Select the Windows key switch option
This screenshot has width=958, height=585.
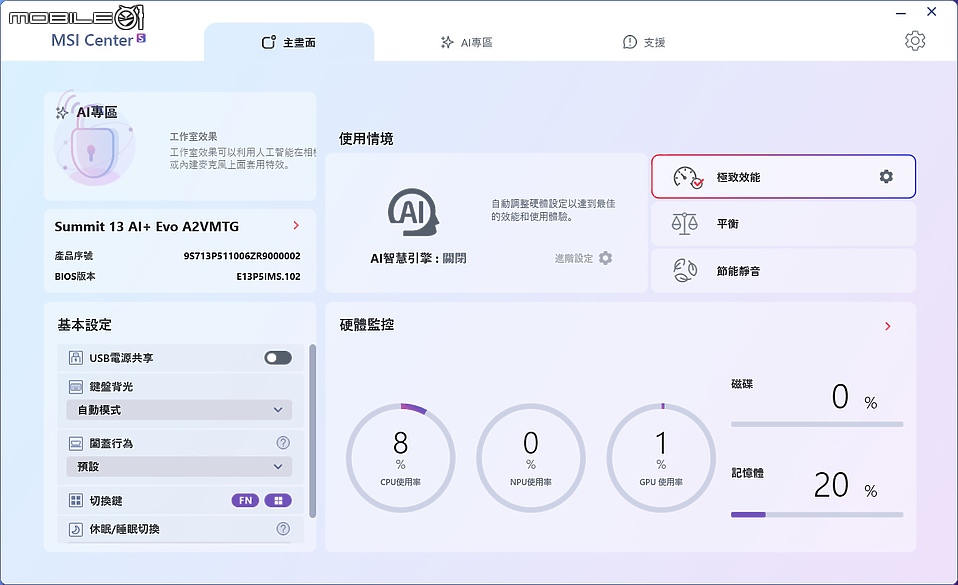278,501
